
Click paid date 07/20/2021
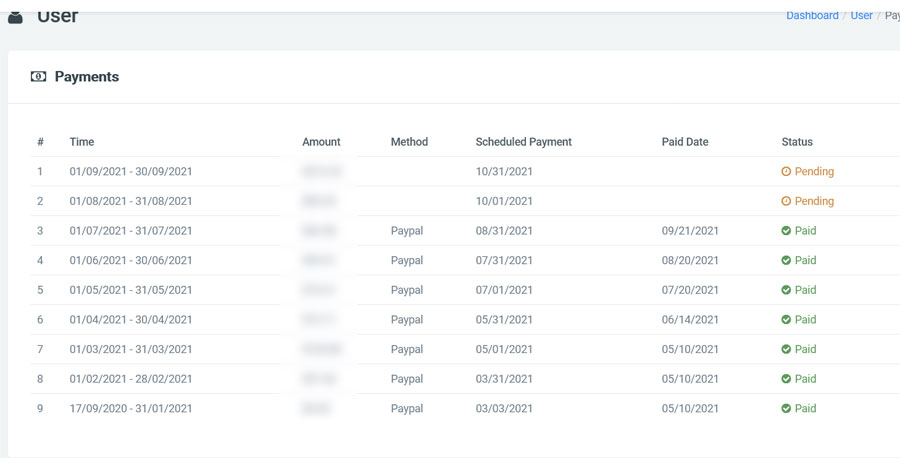[690, 290]
